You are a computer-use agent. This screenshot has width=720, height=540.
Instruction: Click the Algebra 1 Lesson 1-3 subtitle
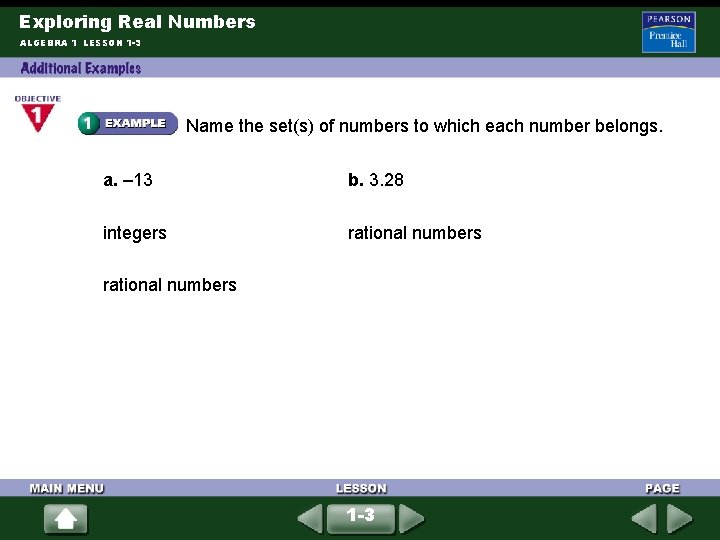[x=80, y=43]
